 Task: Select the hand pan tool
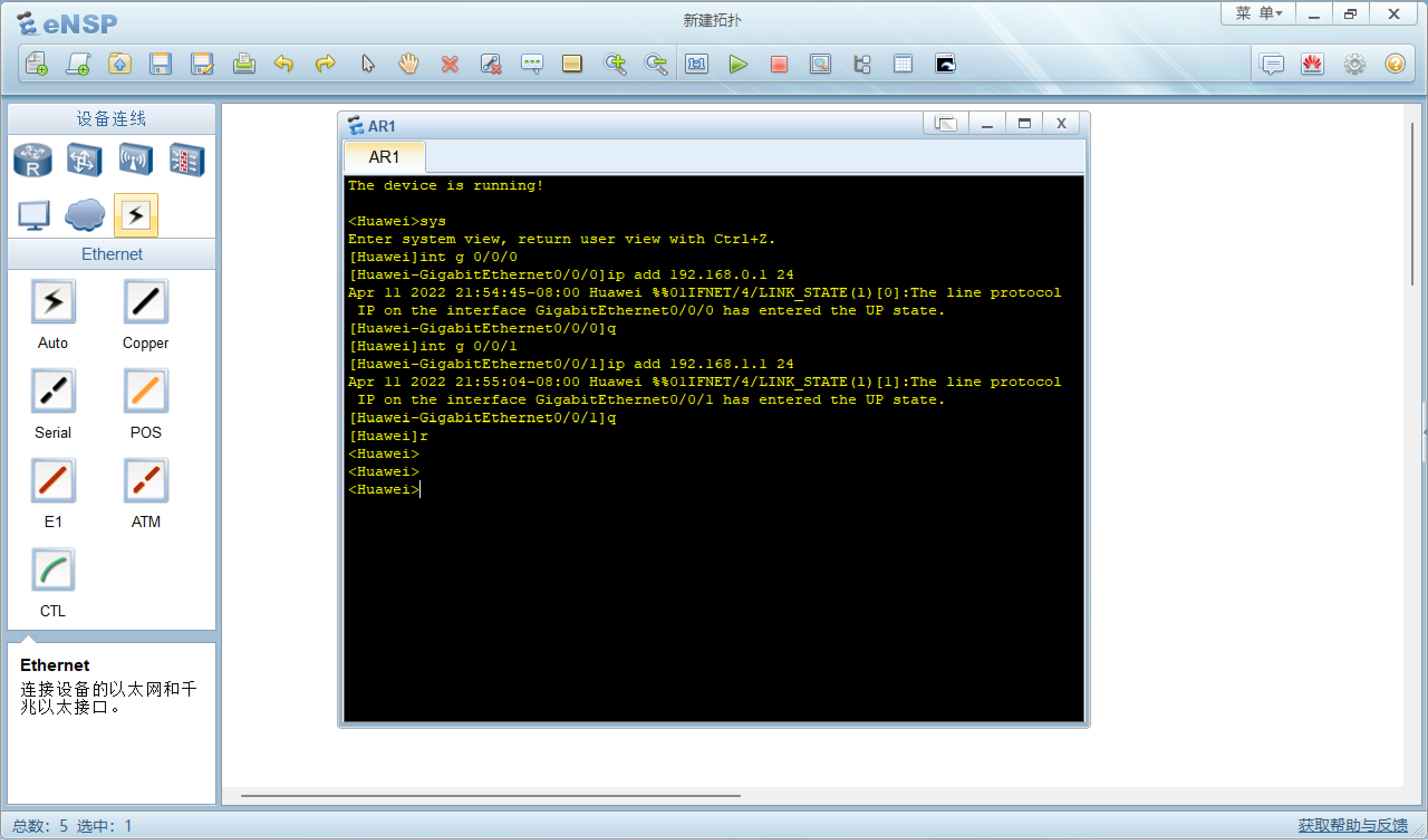coord(408,64)
